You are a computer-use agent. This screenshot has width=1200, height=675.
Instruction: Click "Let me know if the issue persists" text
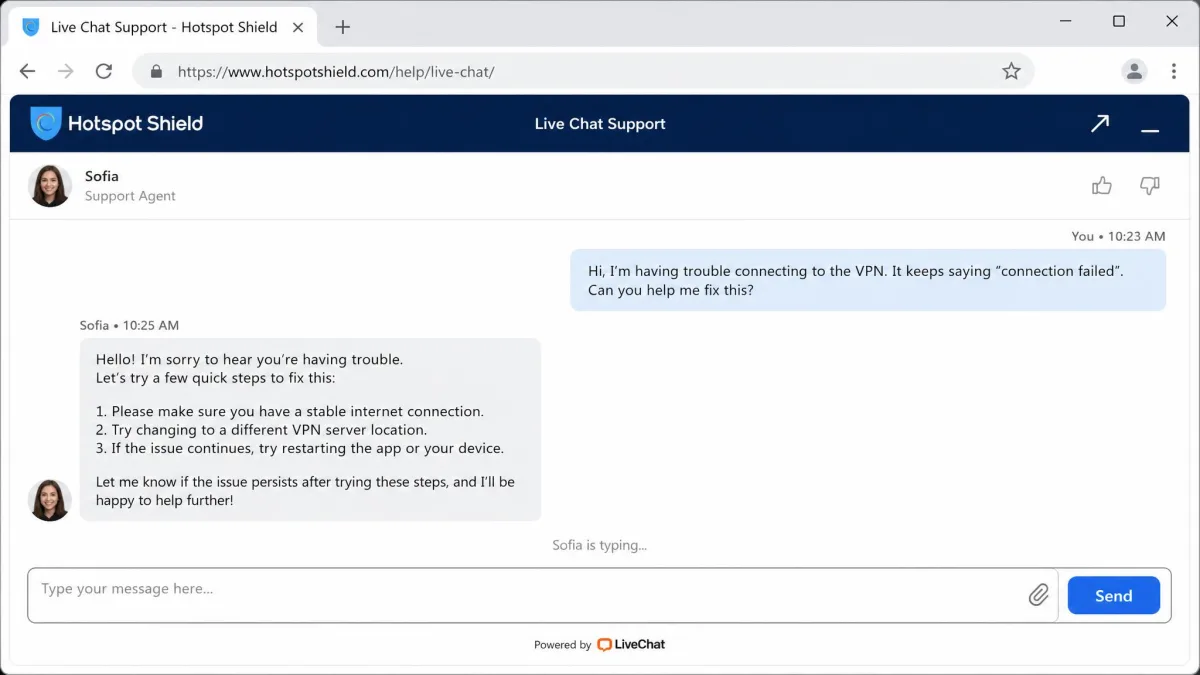pyautogui.click(x=306, y=490)
